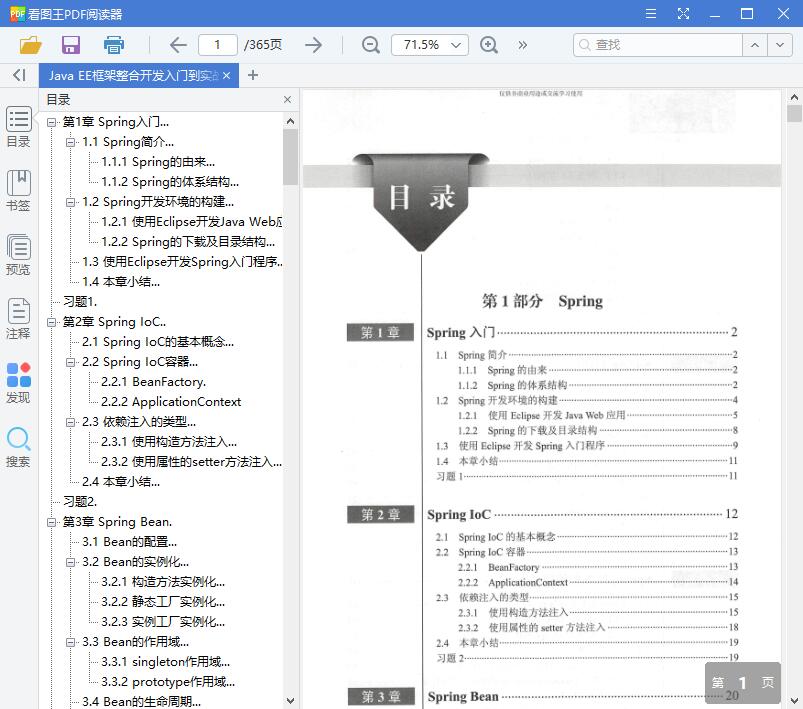
Task: Collapse the 2.3 依赖注入的类型 node
Action: coord(70,422)
